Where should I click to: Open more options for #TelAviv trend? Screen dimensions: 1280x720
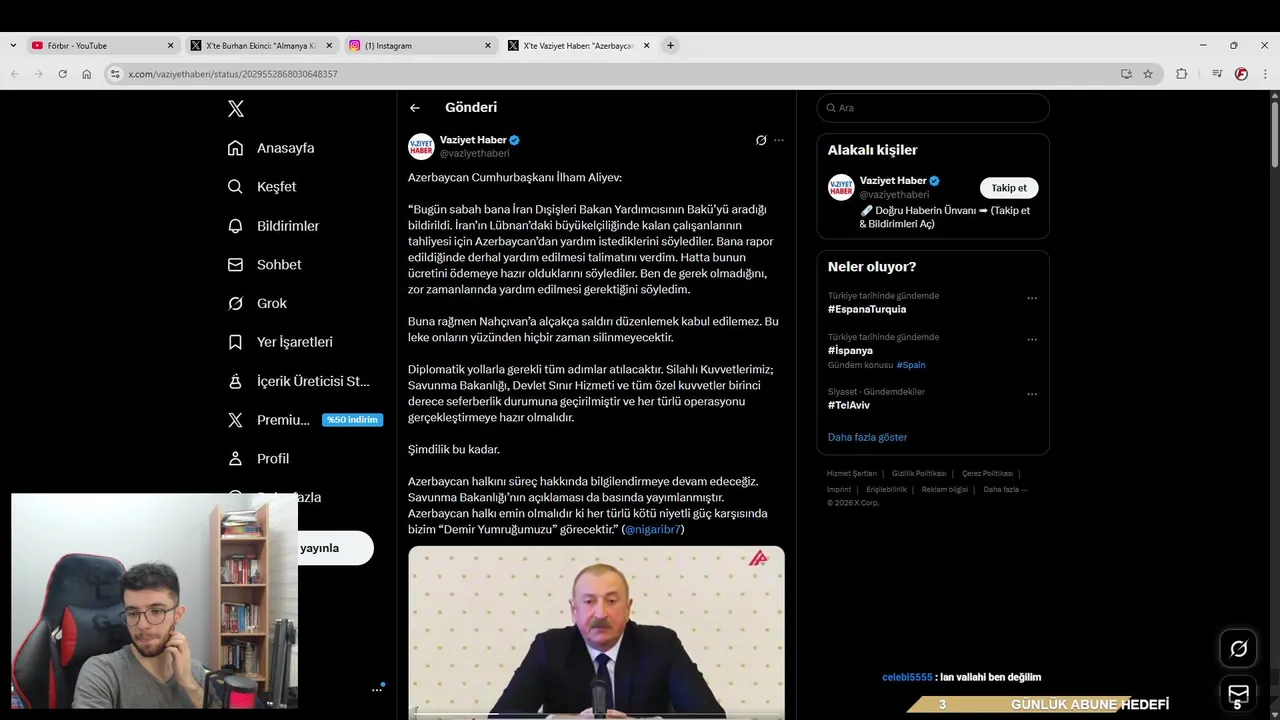click(1032, 394)
